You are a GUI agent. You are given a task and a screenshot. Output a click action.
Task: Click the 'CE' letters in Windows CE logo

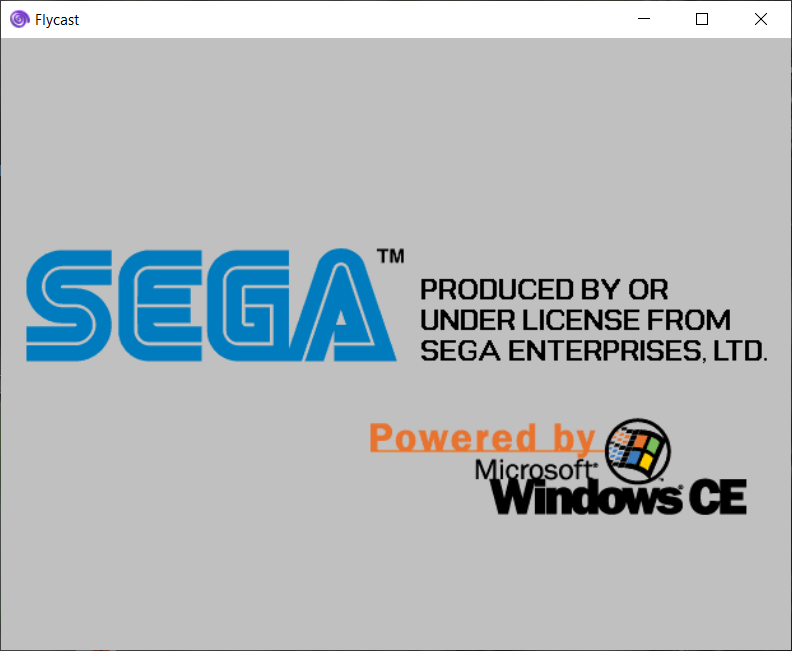click(717, 496)
